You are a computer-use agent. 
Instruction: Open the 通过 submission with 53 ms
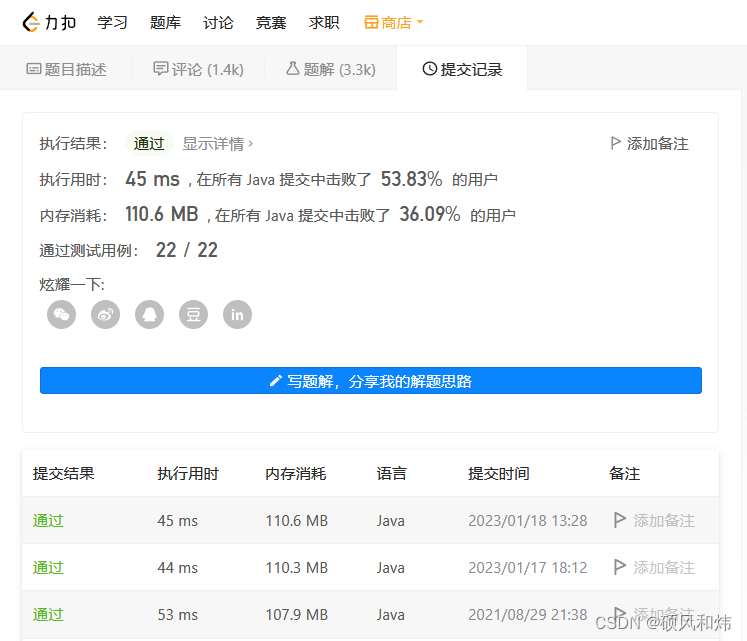tap(48, 615)
